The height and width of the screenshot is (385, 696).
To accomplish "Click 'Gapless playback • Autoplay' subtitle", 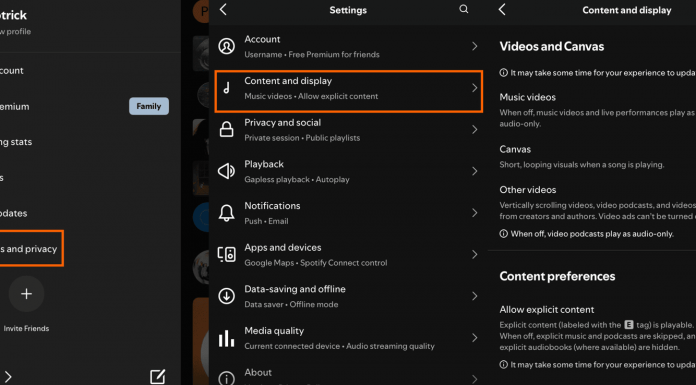I will [x=297, y=180].
